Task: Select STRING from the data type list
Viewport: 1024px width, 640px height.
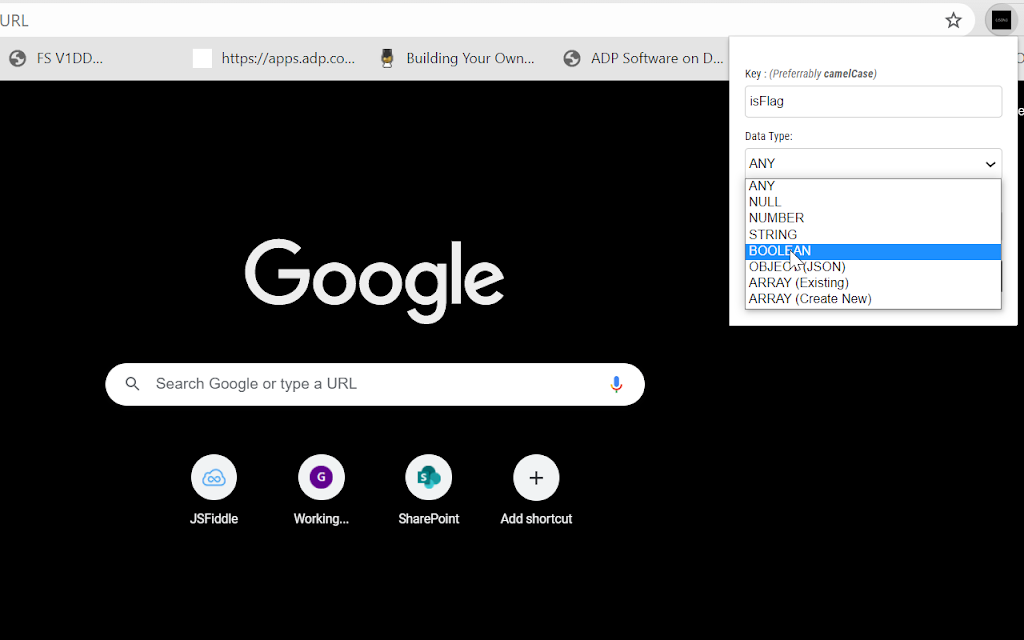Action: pyautogui.click(x=873, y=234)
